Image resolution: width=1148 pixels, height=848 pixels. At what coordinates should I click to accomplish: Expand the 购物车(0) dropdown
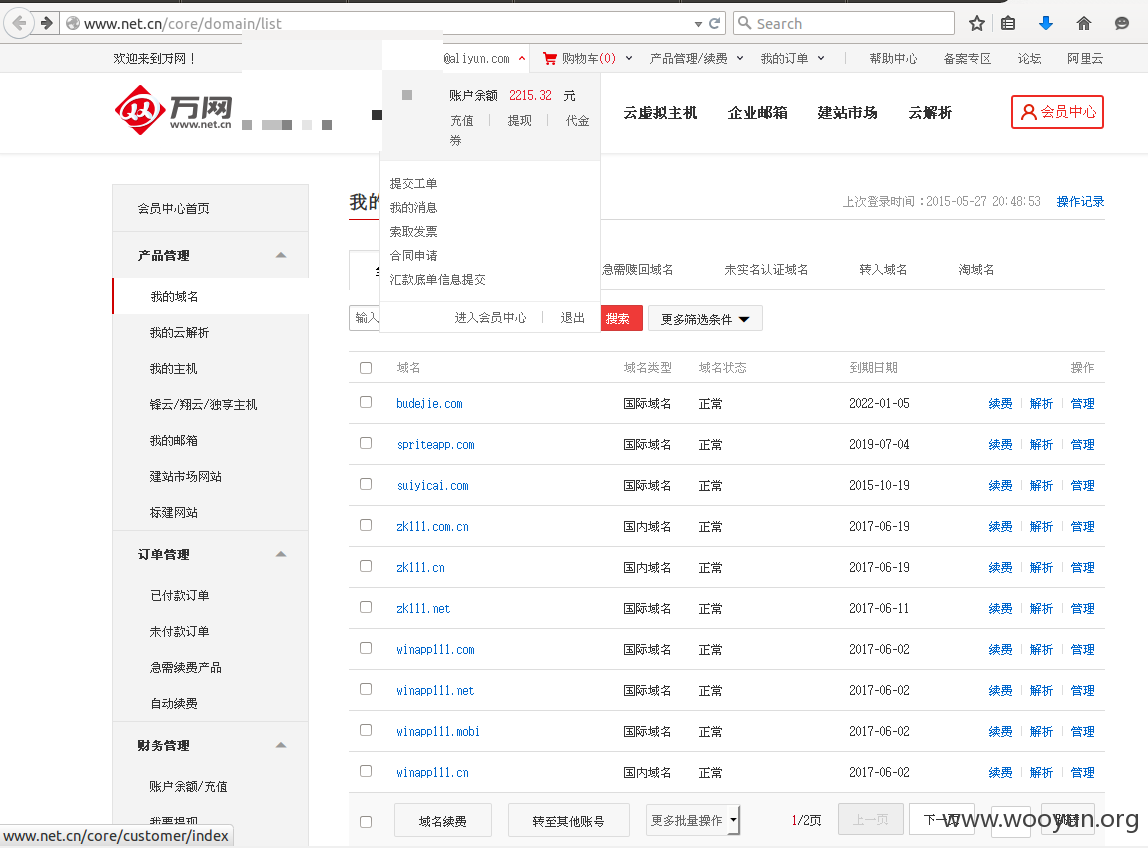point(629,58)
